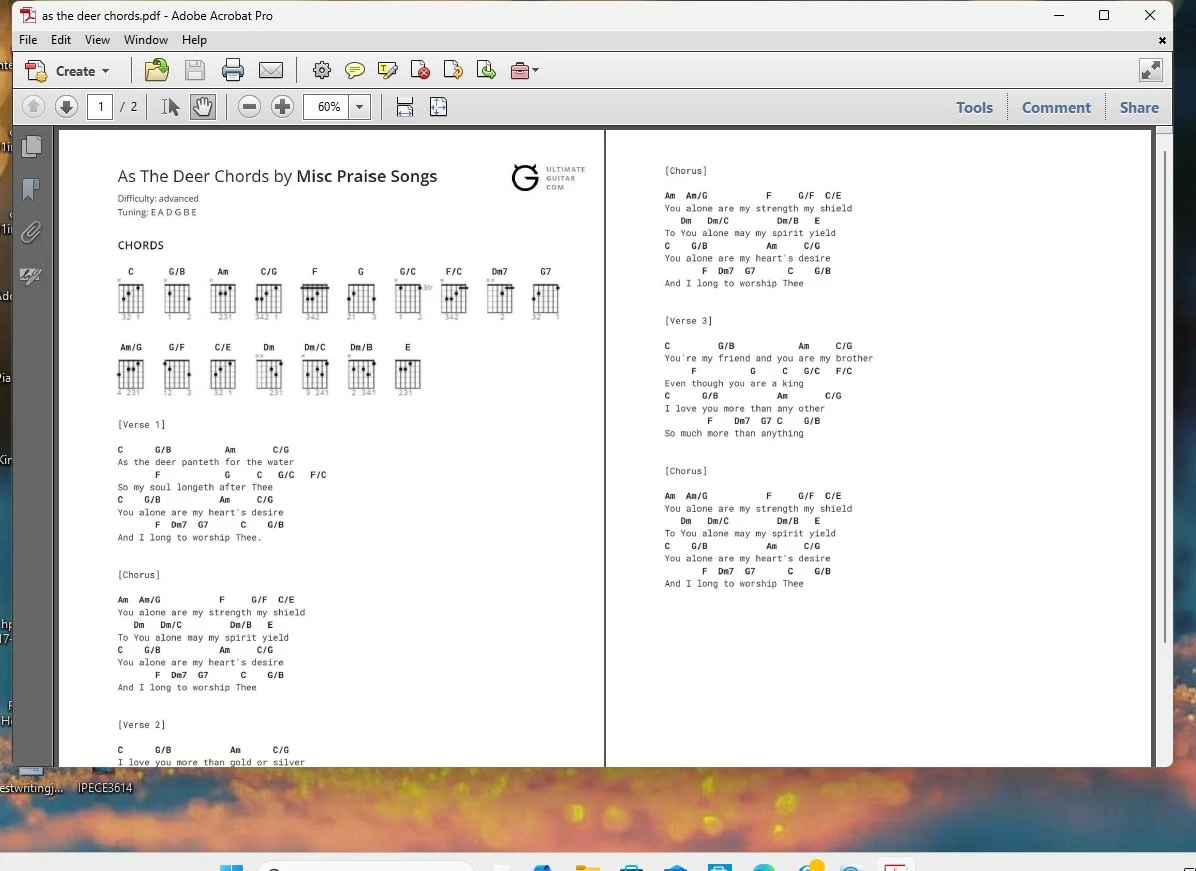Viewport: 1196px width, 871px height.
Task: Click the "[Verse 3]" label on page 2
Action: point(688,321)
